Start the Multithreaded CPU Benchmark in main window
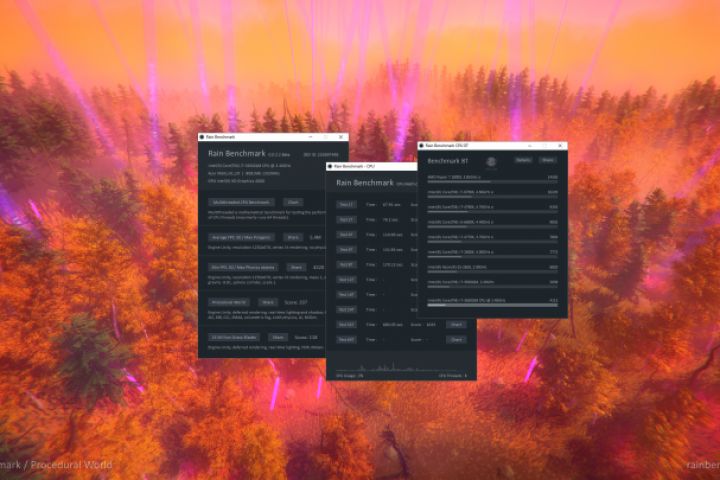Viewport: 720px width, 480px height. (241, 202)
